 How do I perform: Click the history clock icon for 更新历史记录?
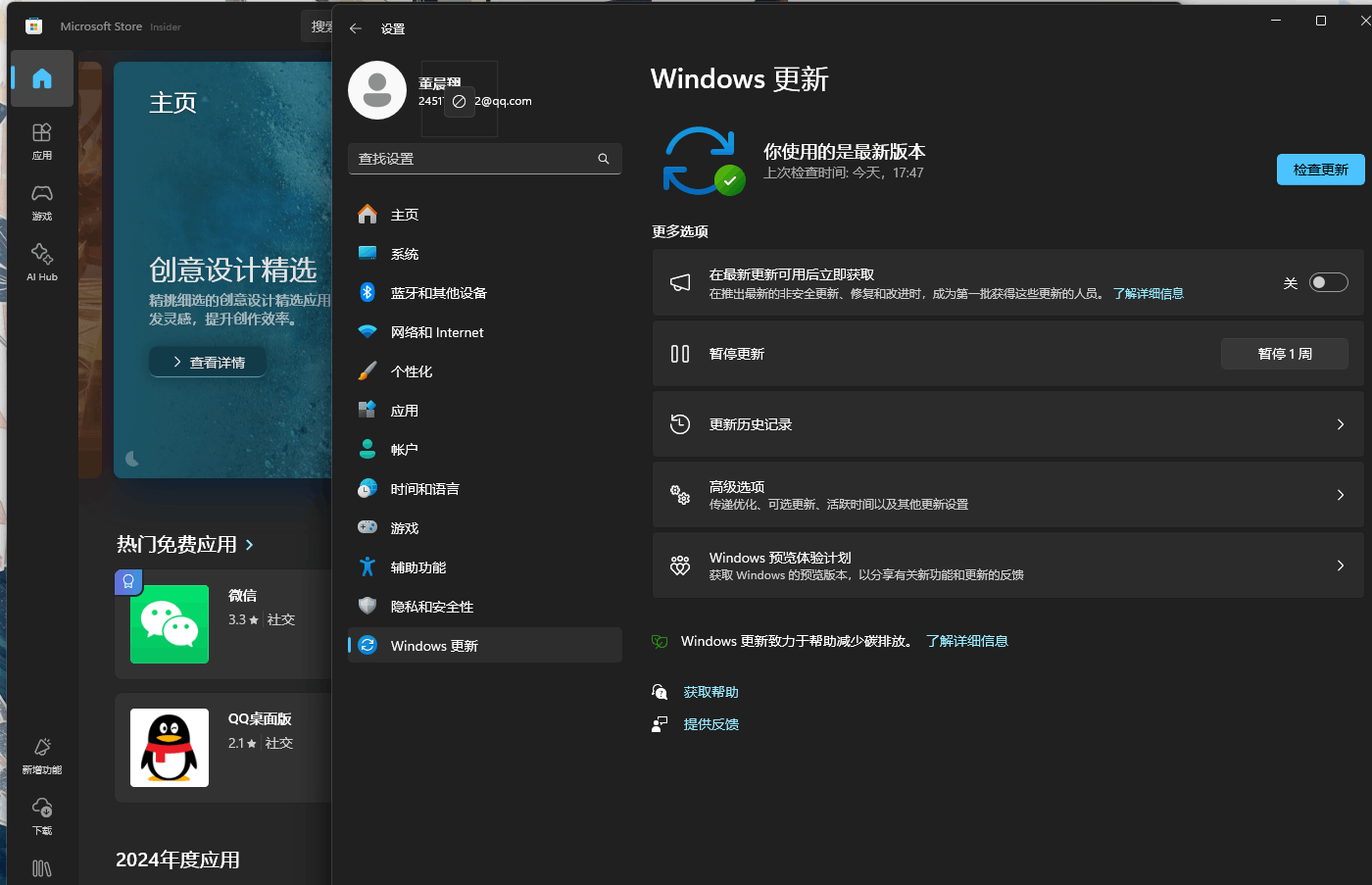point(680,424)
